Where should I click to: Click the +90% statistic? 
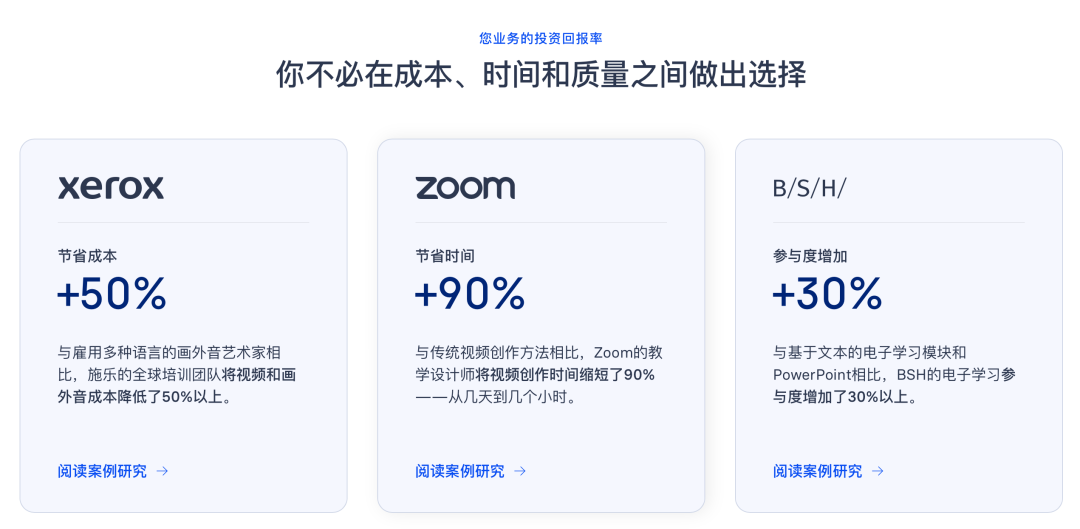point(470,294)
